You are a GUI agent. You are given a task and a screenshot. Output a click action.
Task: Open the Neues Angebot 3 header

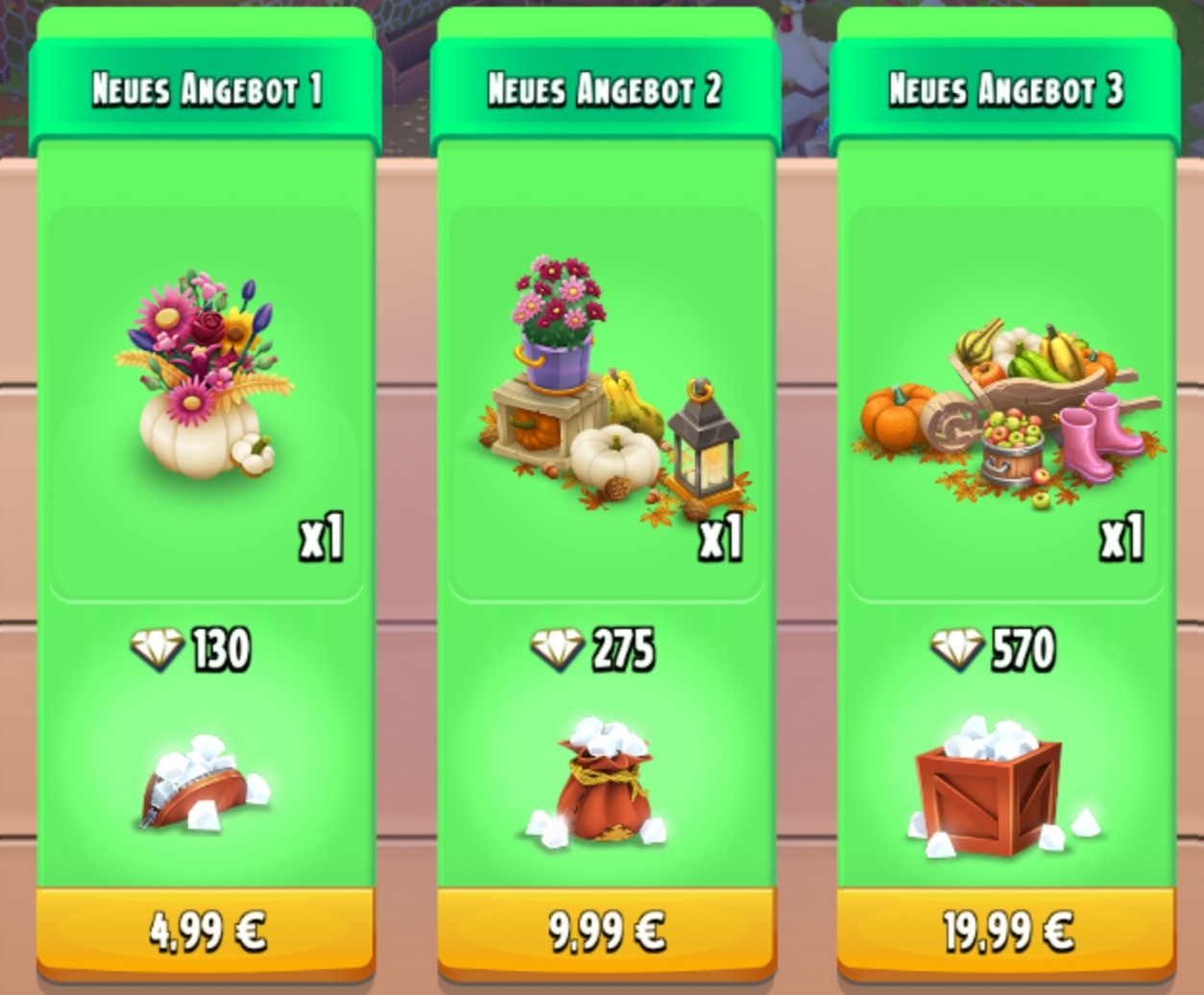(x=1005, y=89)
